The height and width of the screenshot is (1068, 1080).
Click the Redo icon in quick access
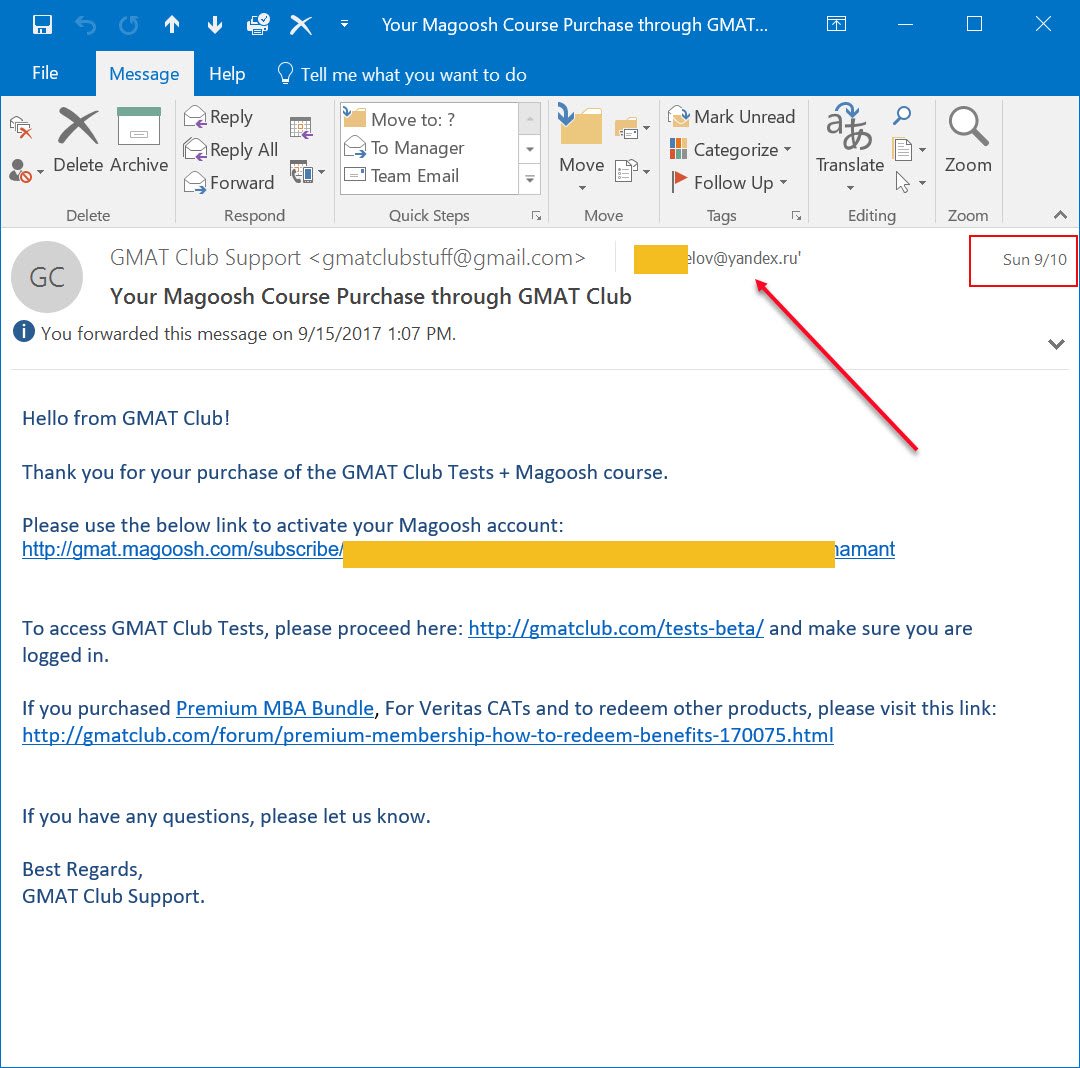(129, 25)
